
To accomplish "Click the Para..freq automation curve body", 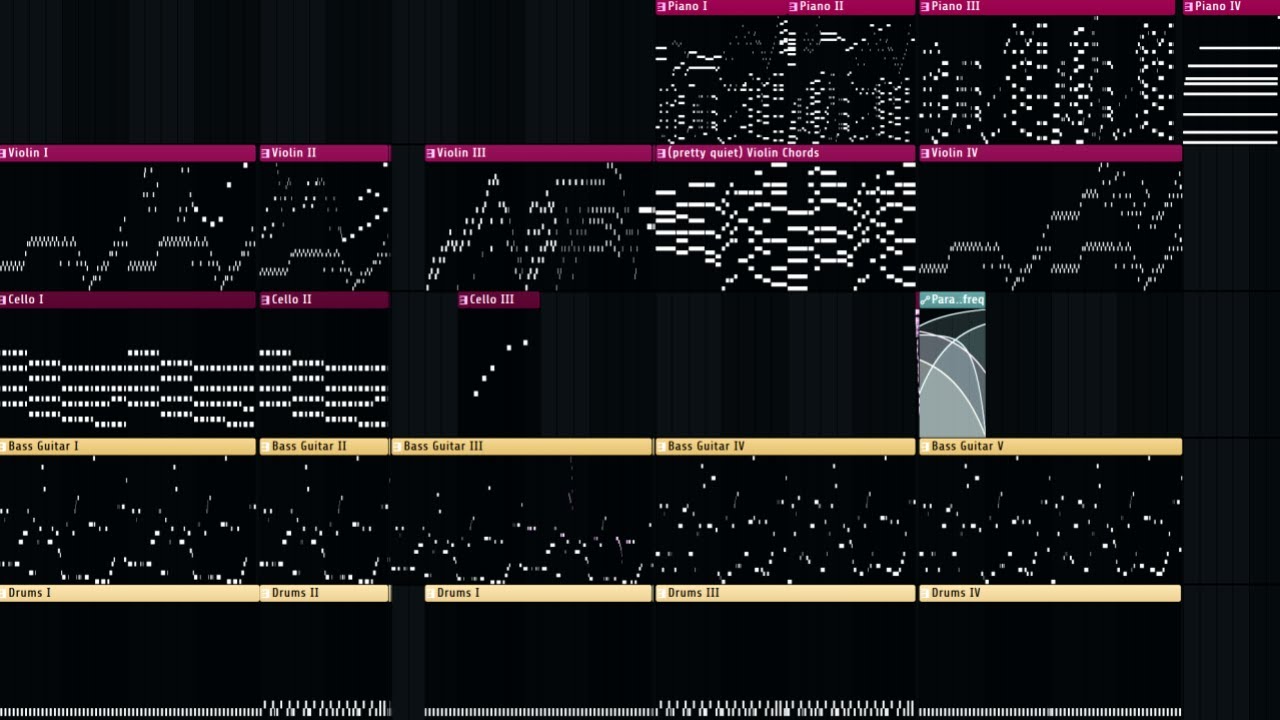I will click(x=952, y=373).
